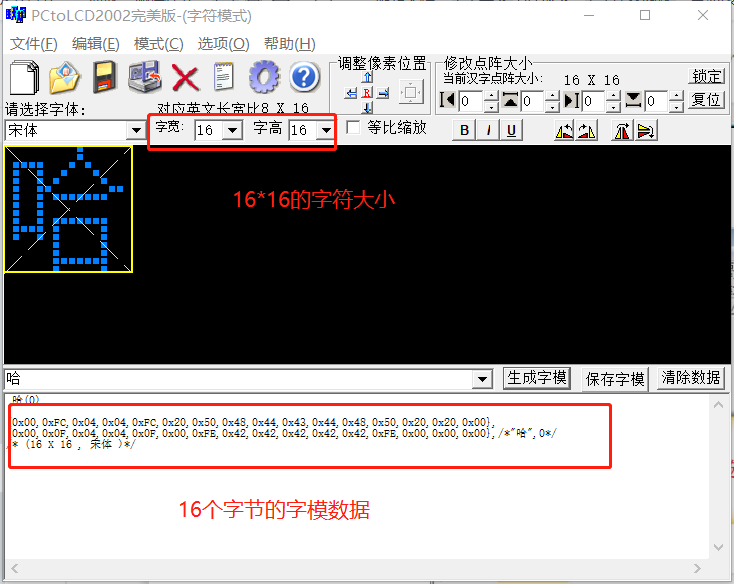Open the 宋体 font dropdown
The height and width of the screenshot is (584, 734).
tap(136, 130)
